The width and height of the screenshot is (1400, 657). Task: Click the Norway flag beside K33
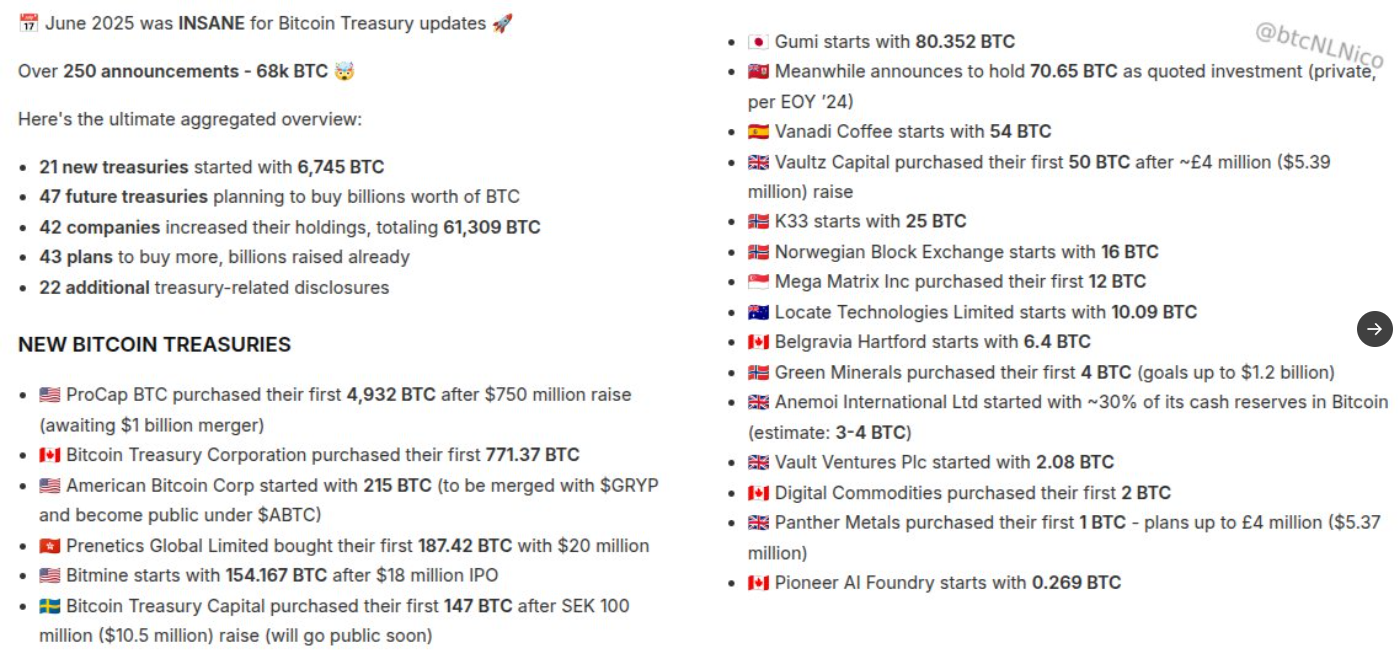(x=758, y=222)
